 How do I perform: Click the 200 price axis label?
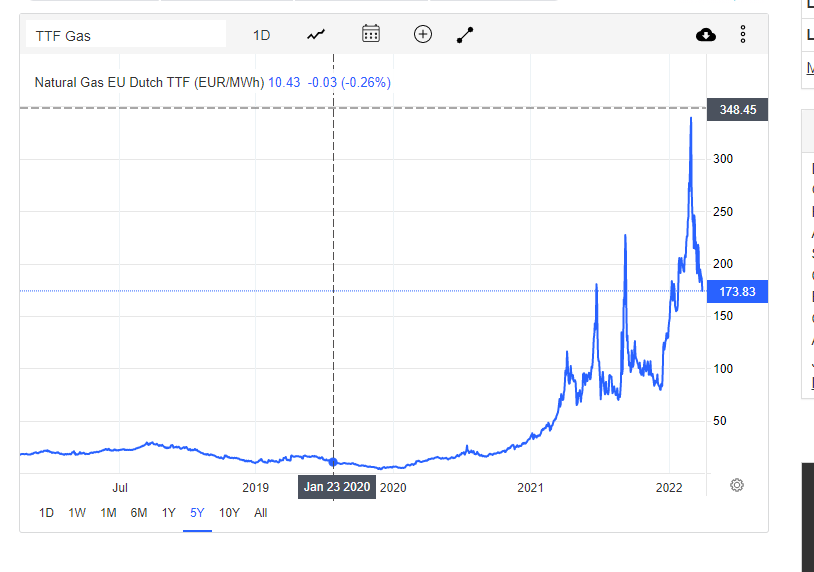point(723,264)
